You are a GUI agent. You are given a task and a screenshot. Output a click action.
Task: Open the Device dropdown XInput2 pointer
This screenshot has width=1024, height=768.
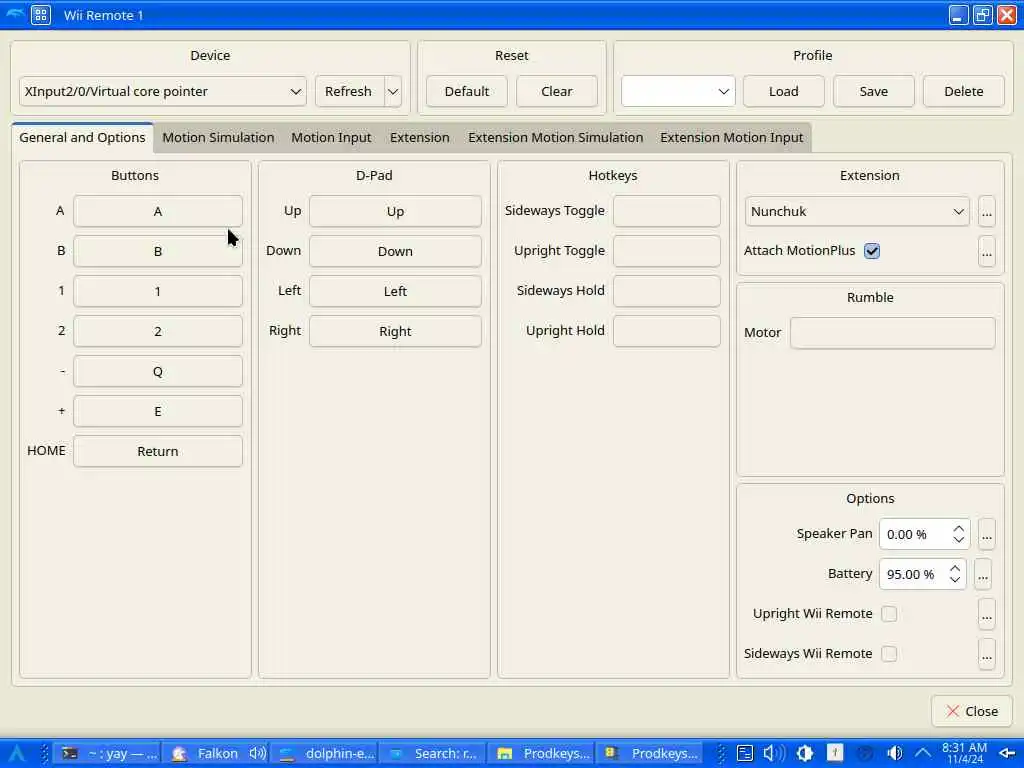(x=163, y=91)
